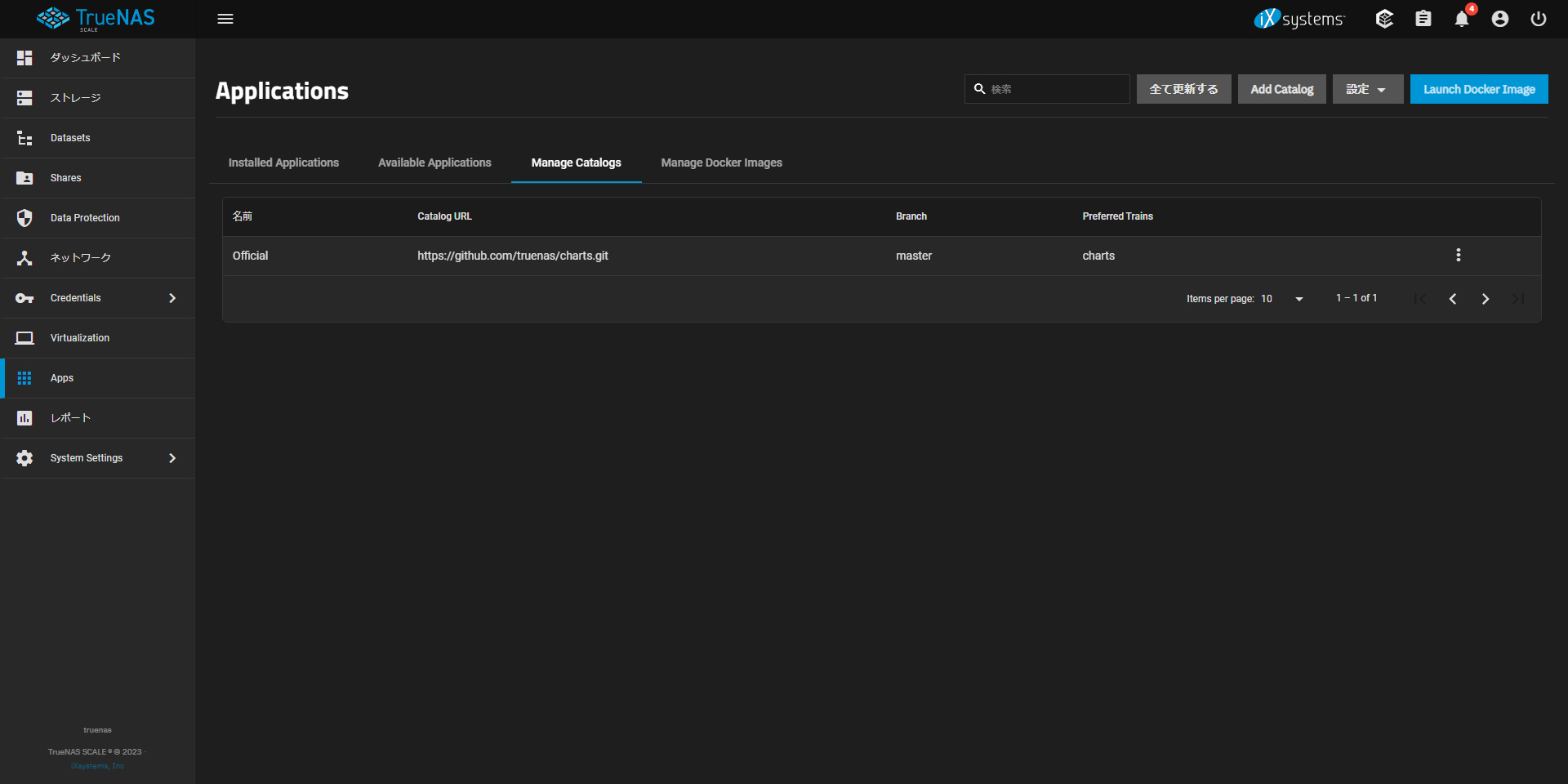This screenshot has height=784, width=1568.
Task: Open three-dot menu for Official catalog
Action: [1458, 256]
